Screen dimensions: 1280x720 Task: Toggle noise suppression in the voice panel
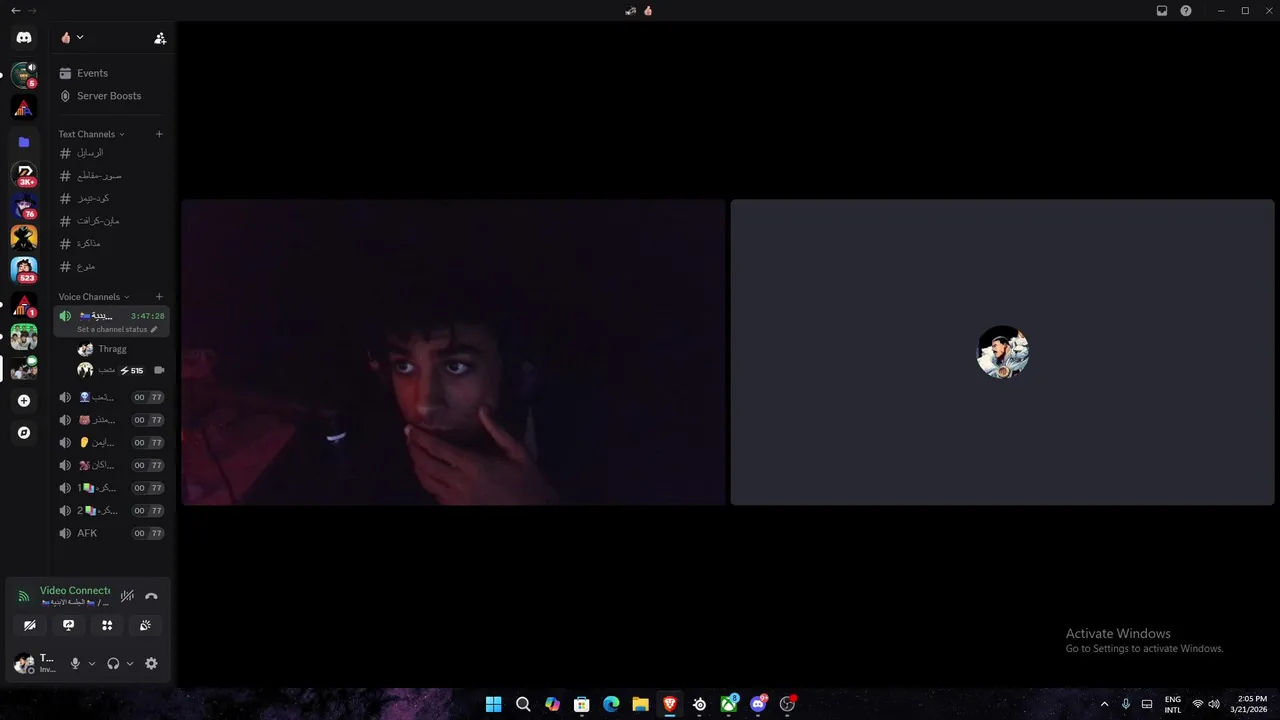[x=127, y=596]
